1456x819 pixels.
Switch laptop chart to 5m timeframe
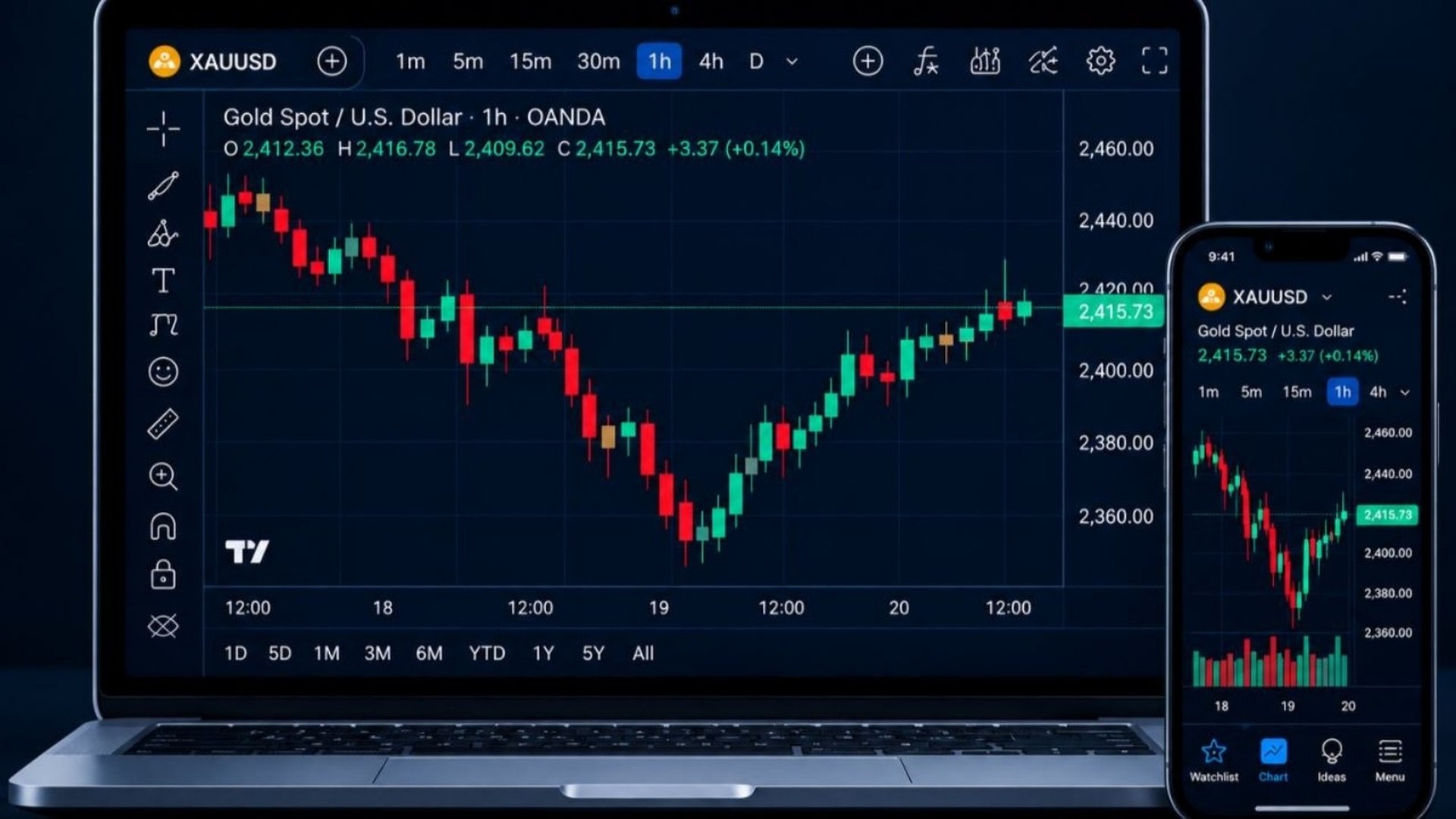coord(468,61)
